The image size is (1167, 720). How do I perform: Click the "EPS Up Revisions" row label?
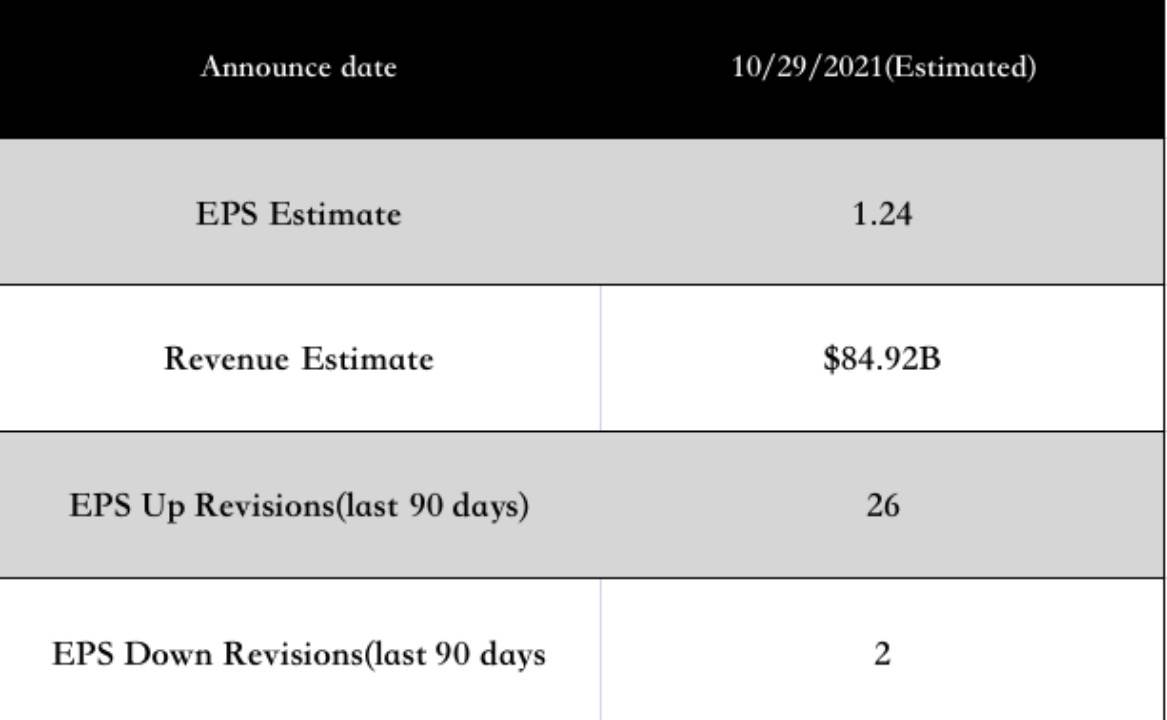[x=299, y=506]
